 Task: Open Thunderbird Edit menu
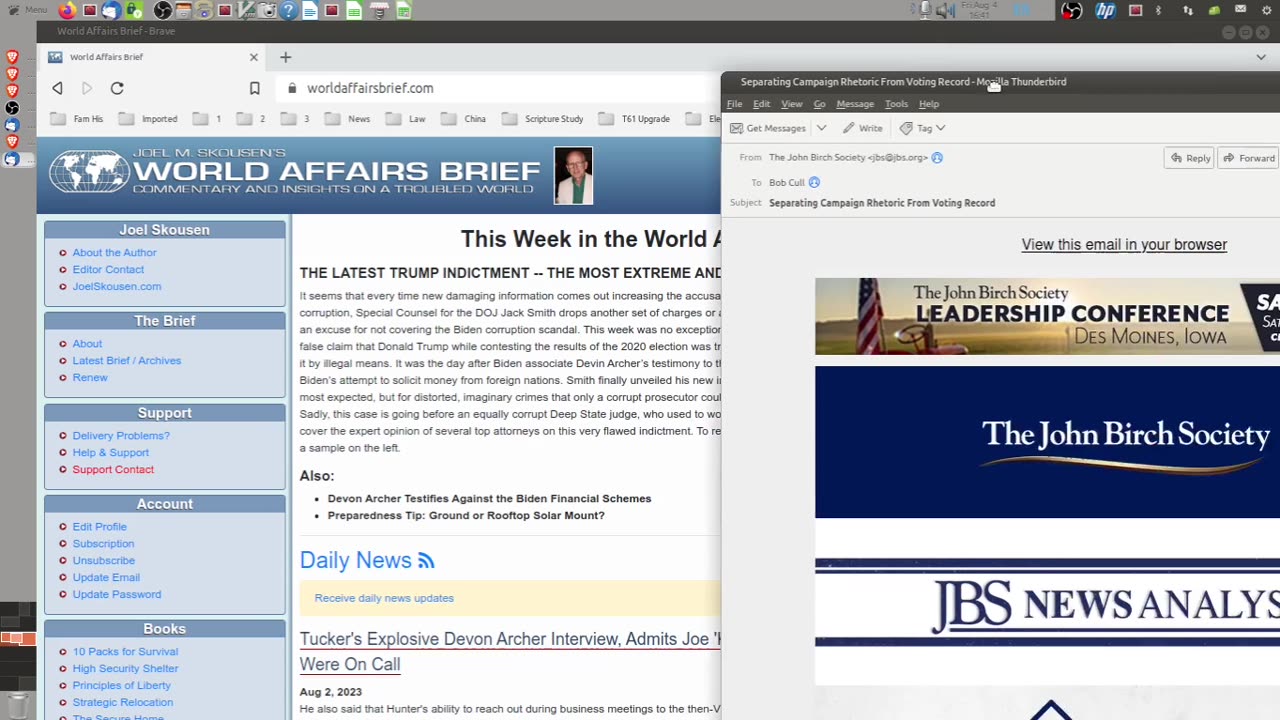(761, 104)
